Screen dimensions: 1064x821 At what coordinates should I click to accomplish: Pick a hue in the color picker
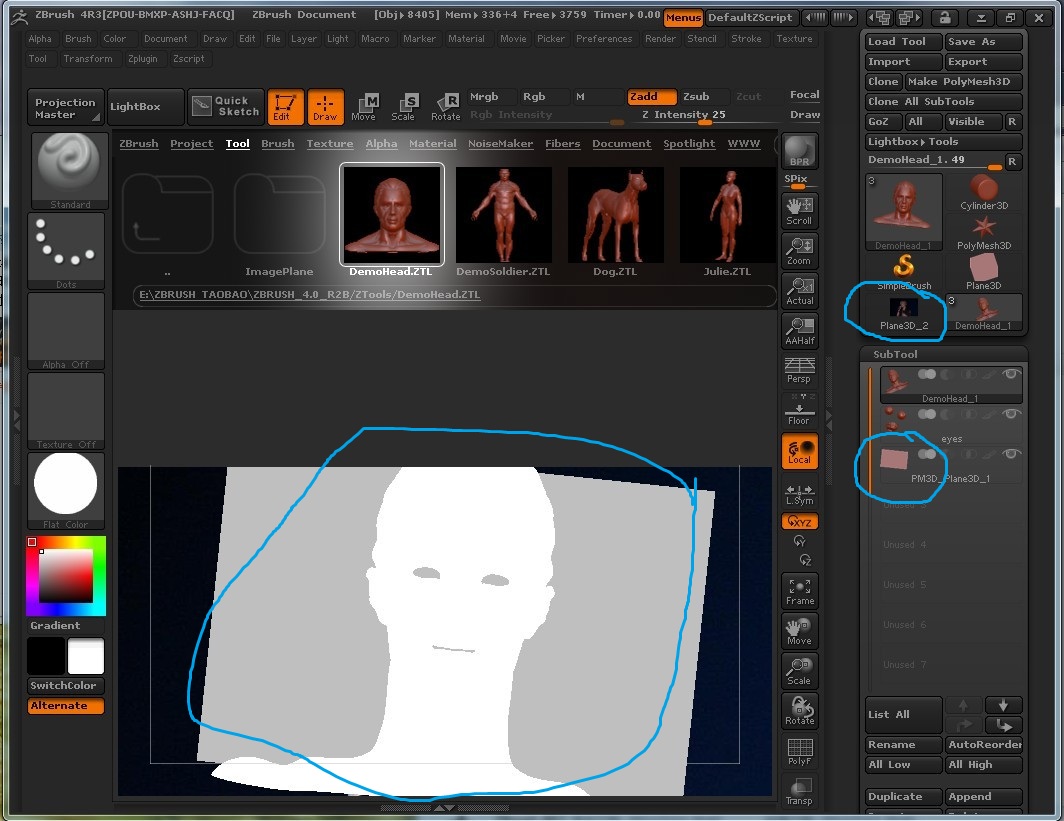pos(66,576)
